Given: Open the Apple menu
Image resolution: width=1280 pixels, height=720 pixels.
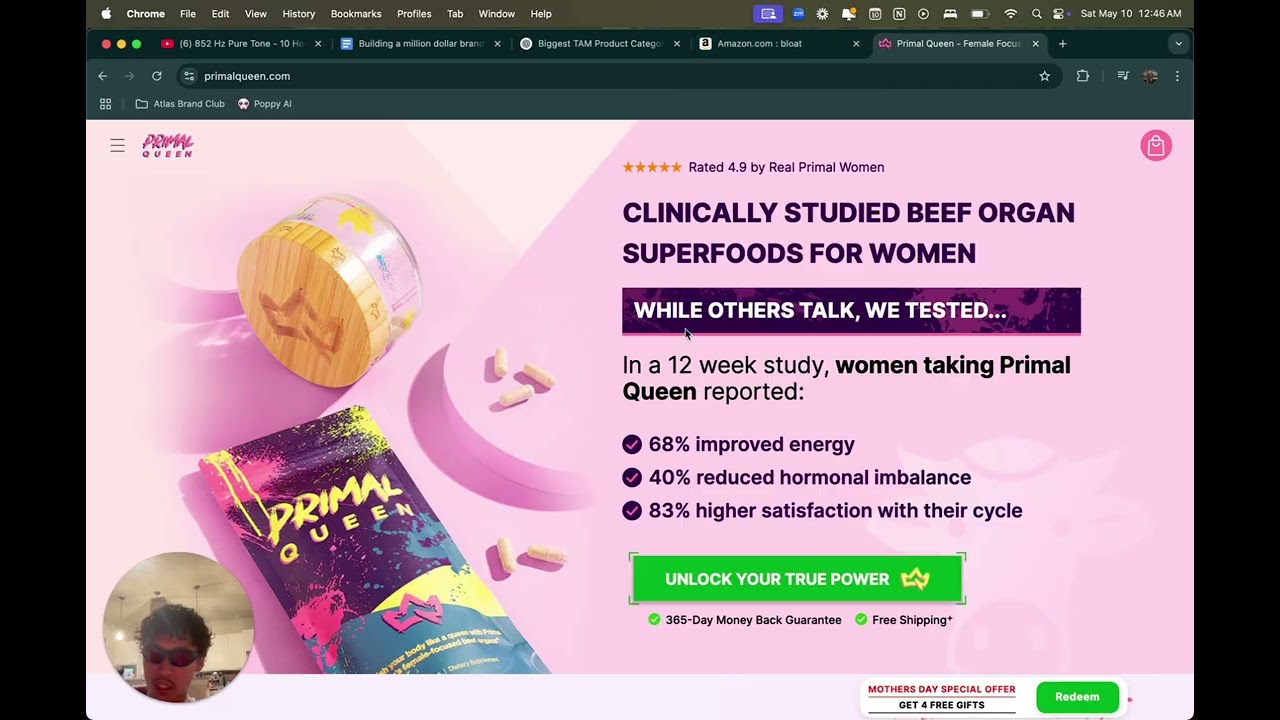Looking at the screenshot, I should coord(106,14).
